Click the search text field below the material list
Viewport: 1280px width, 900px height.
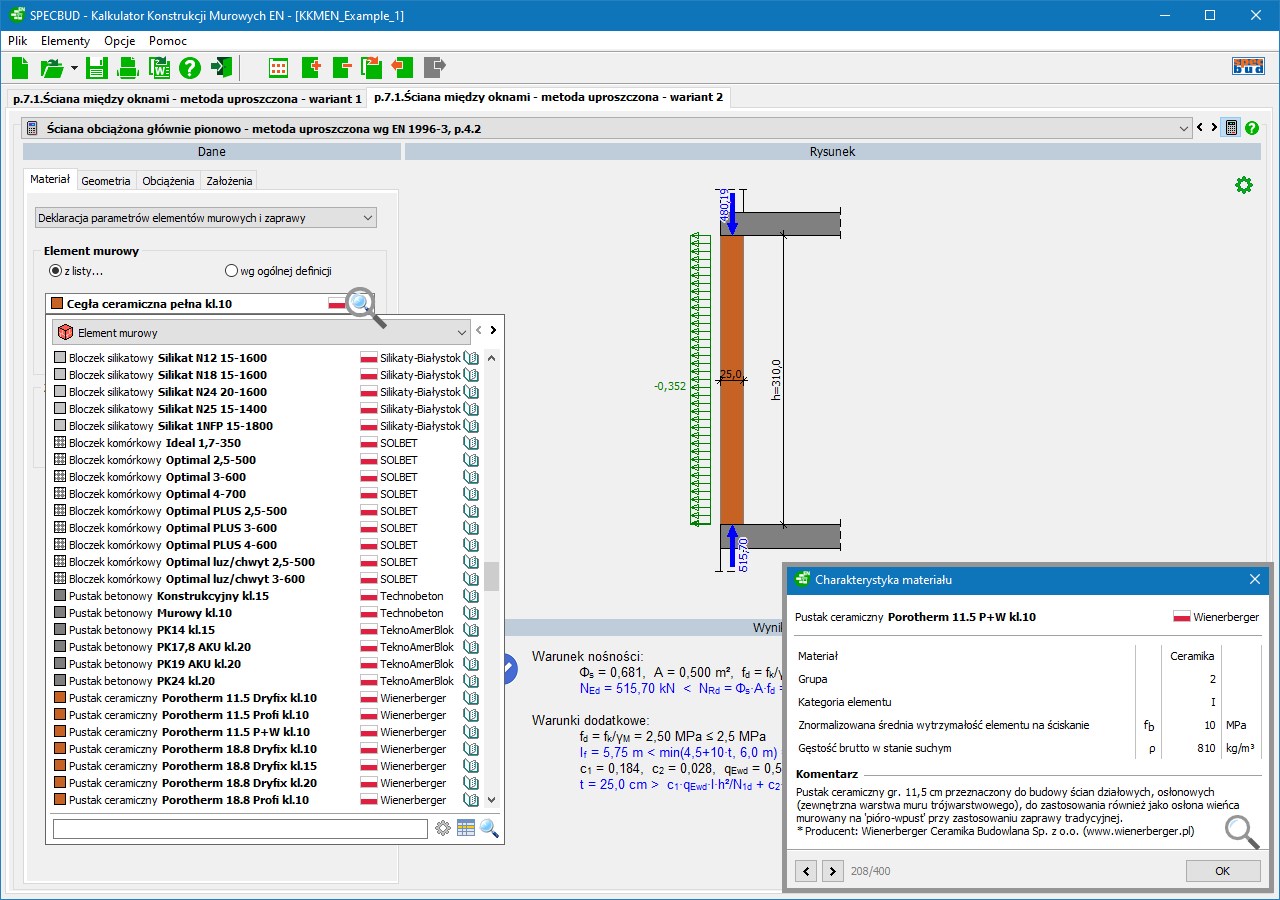coord(240,829)
